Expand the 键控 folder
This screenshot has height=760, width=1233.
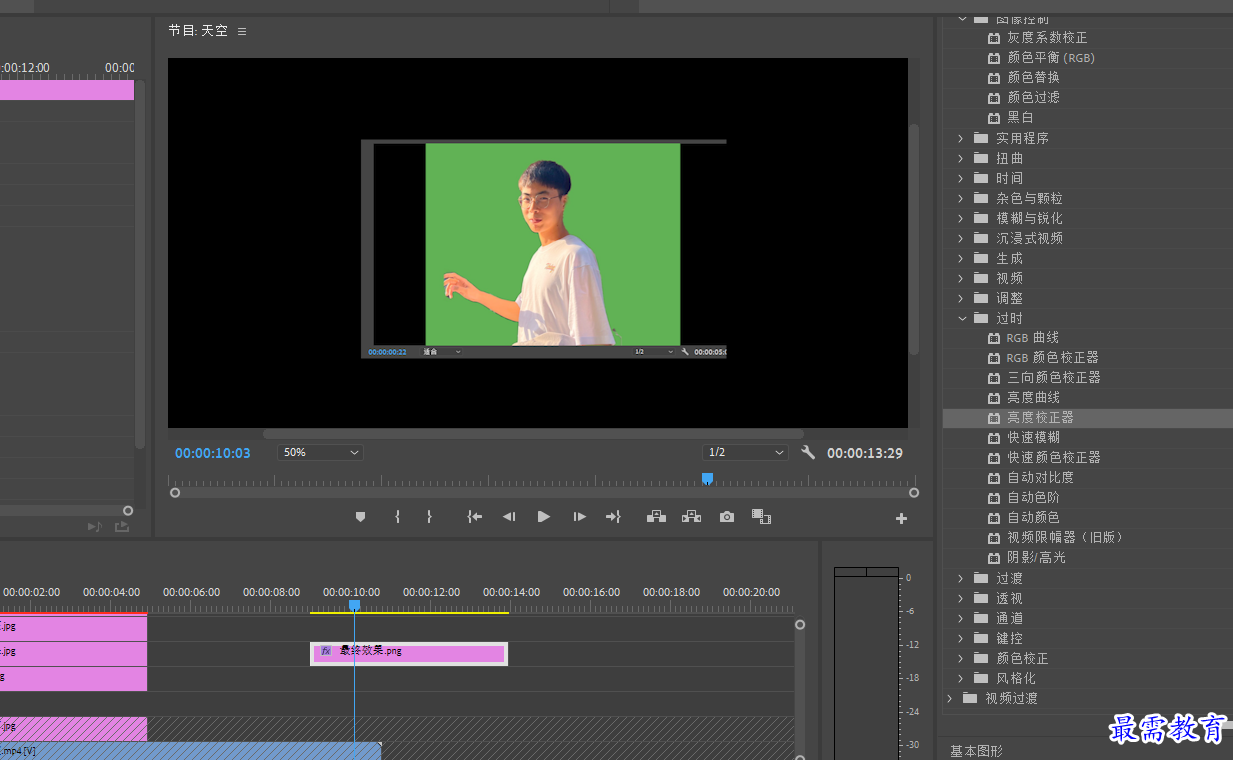961,638
